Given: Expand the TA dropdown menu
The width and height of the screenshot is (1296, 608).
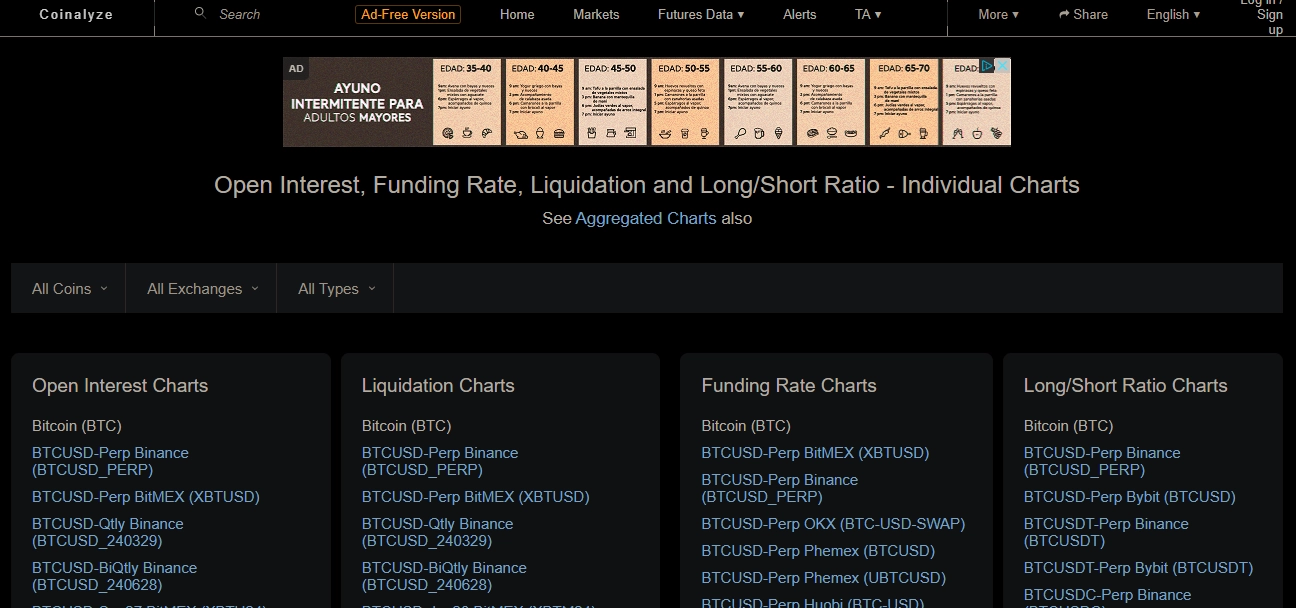Looking at the screenshot, I should (x=868, y=14).
